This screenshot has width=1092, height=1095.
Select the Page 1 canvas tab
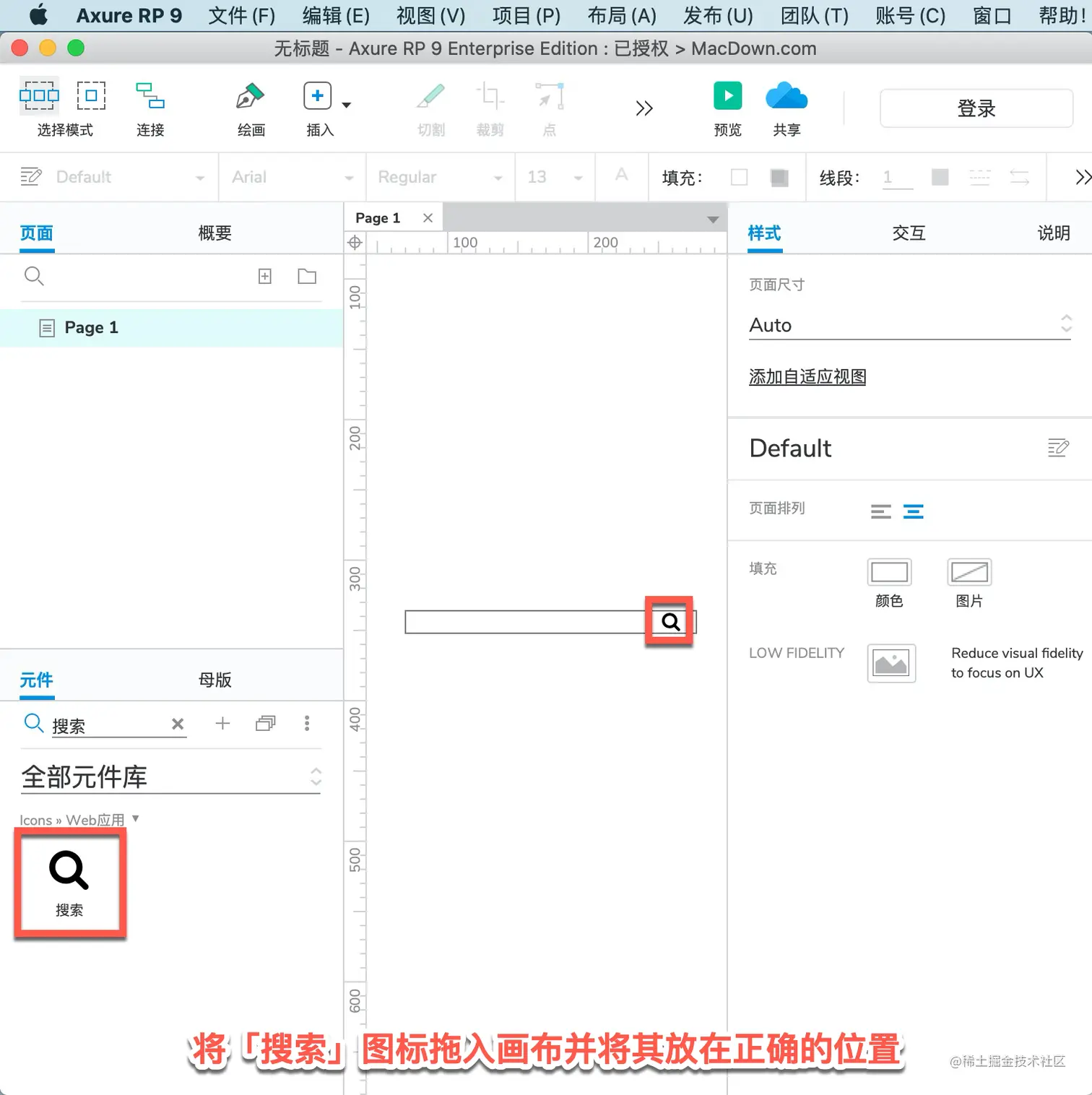(378, 218)
